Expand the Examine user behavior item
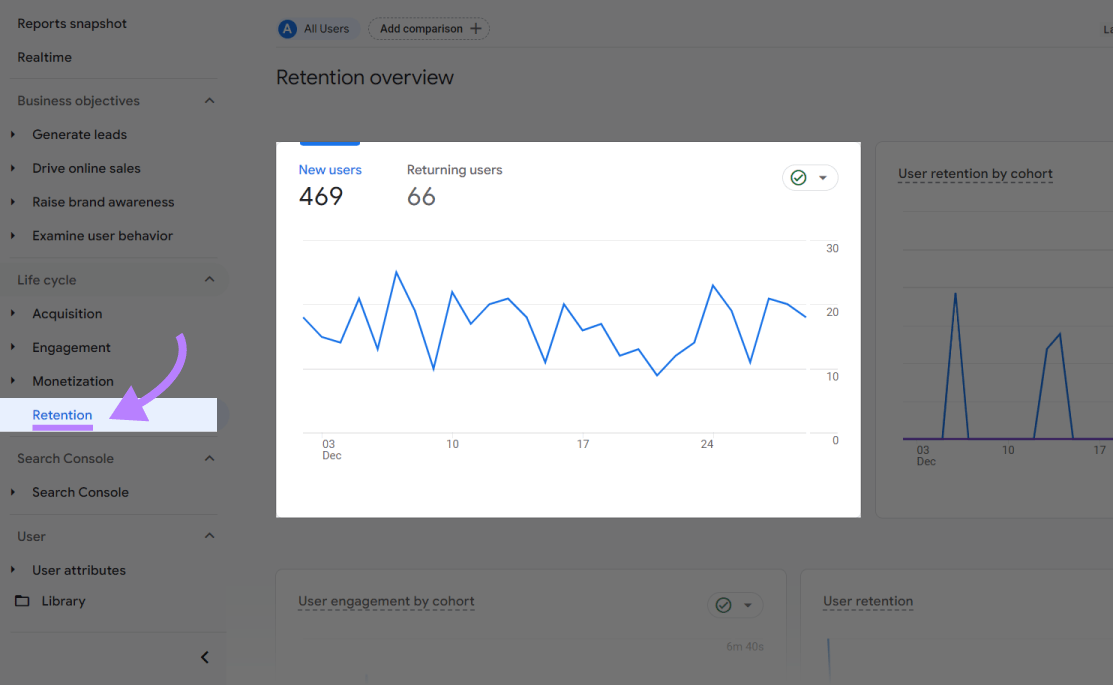 point(13,236)
